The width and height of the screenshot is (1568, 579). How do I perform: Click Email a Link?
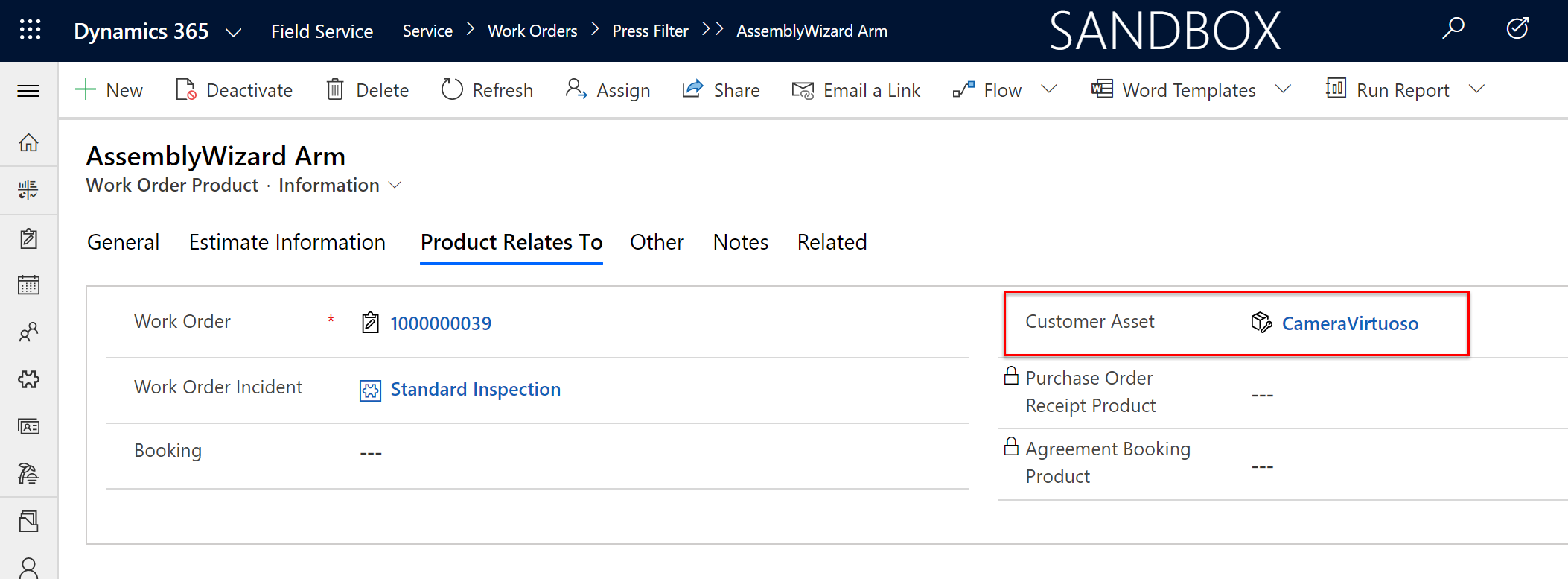(855, 90)
